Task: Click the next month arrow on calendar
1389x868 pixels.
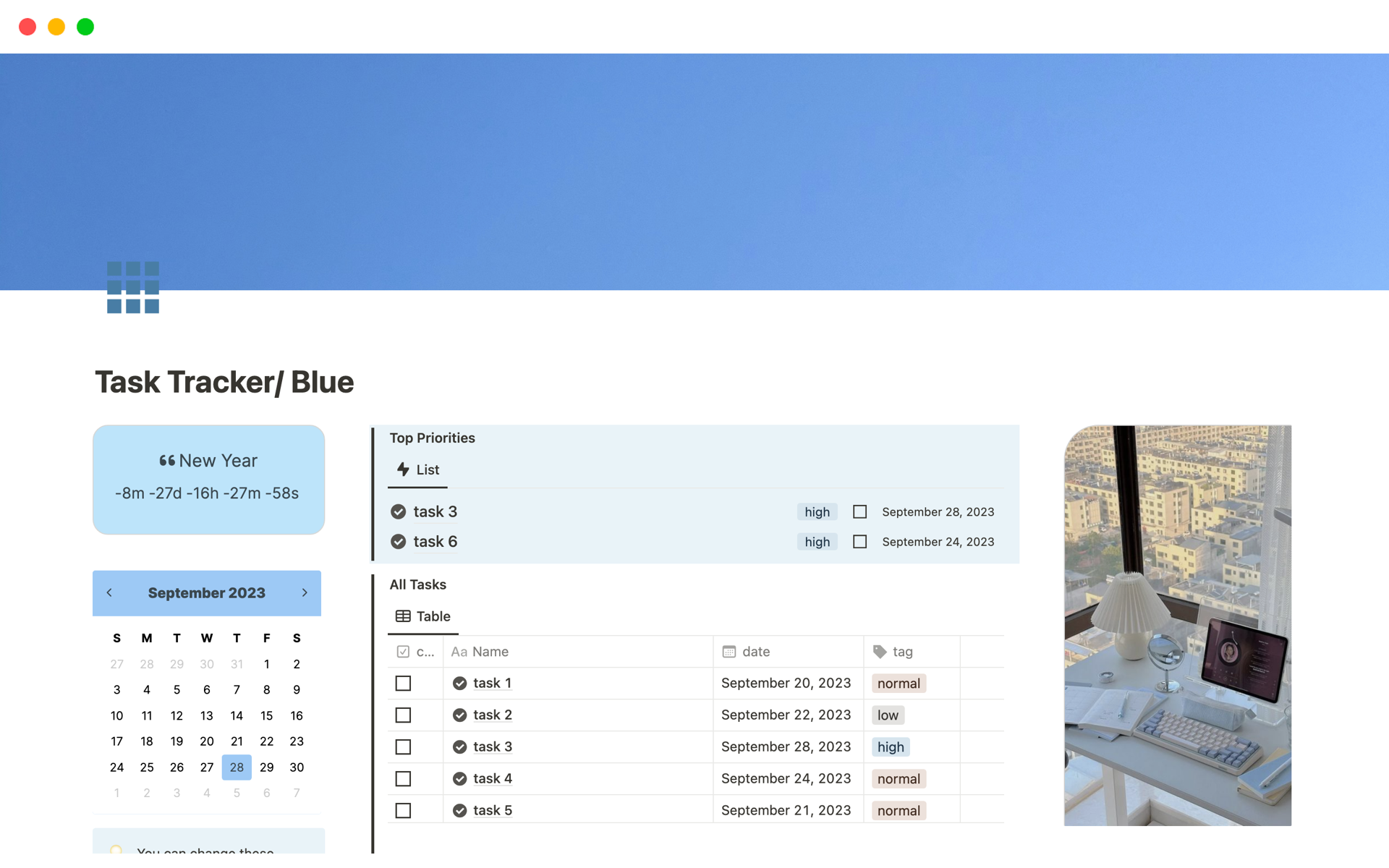Action: point(304,591)
